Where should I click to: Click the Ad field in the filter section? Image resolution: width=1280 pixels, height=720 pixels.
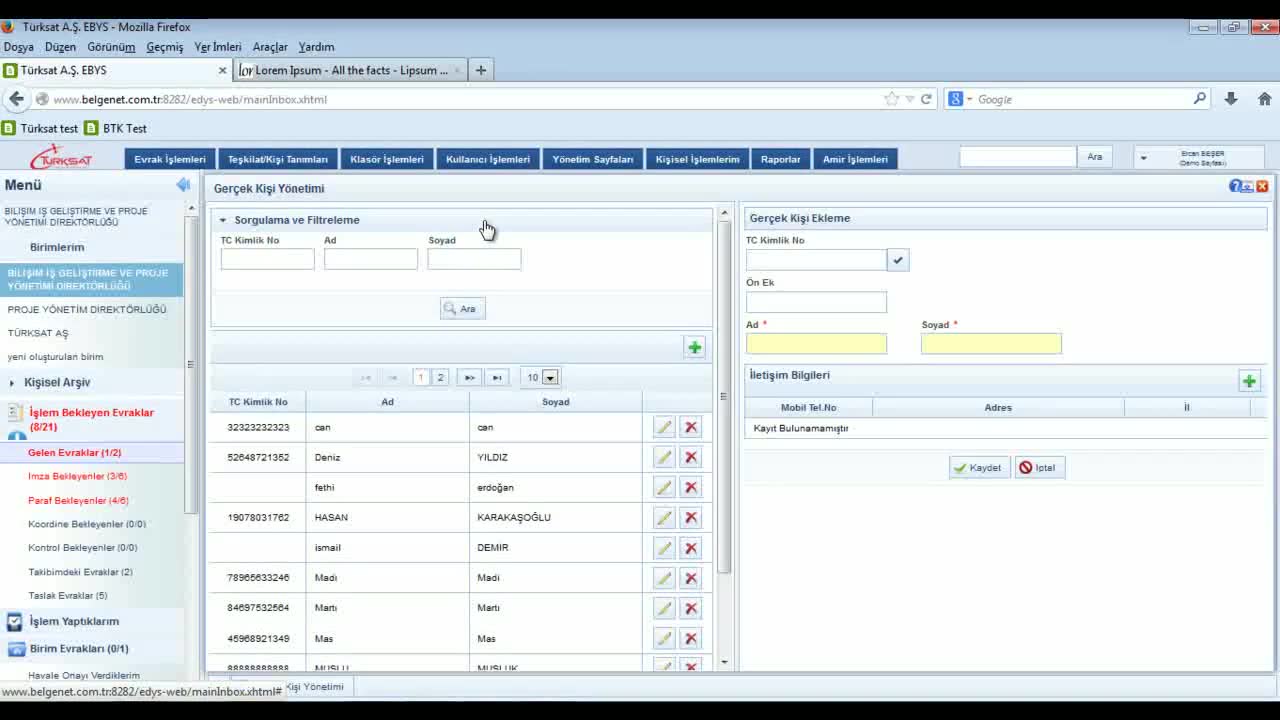point(370,260)
